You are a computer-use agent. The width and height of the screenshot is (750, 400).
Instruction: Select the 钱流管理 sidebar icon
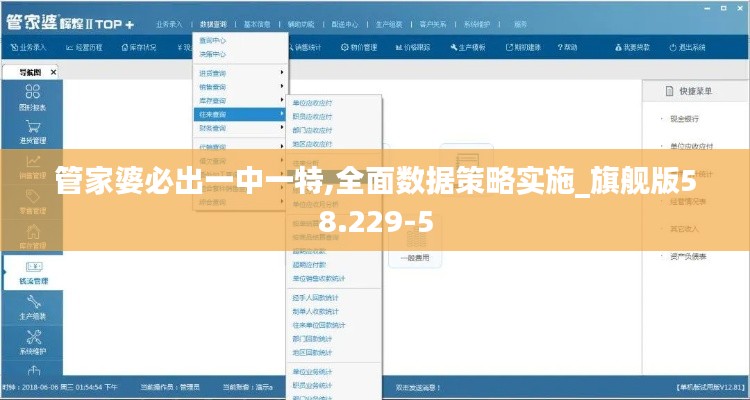(30, 272)
